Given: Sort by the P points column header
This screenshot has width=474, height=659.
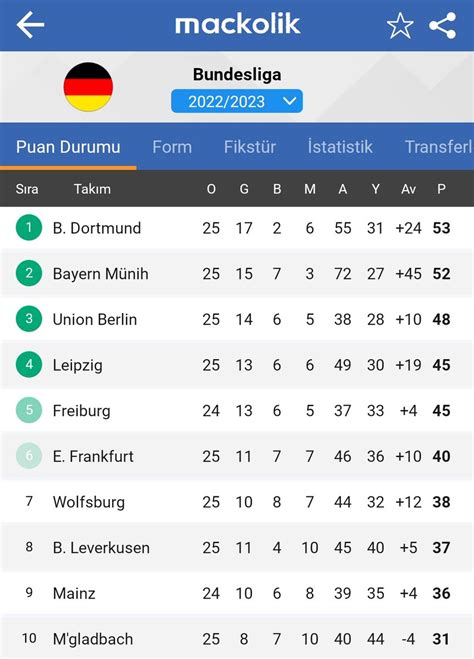Looking at the screenshot, I should click(x=441, y=189).
